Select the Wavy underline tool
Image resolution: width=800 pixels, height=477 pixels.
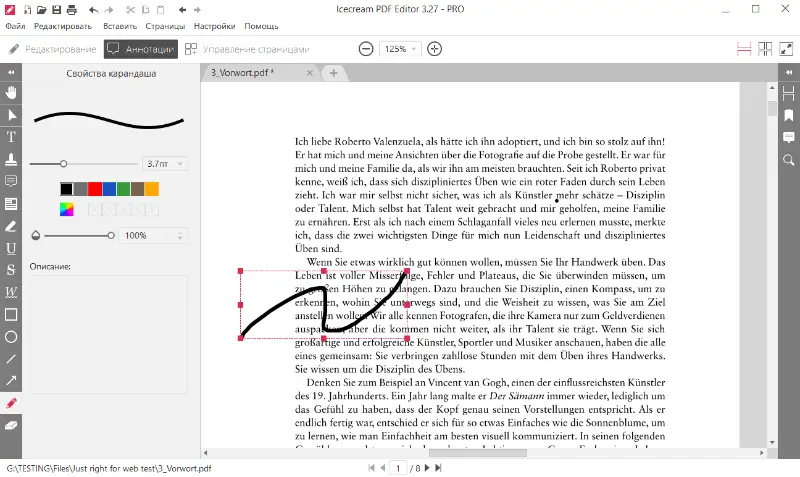pos(11,292)
